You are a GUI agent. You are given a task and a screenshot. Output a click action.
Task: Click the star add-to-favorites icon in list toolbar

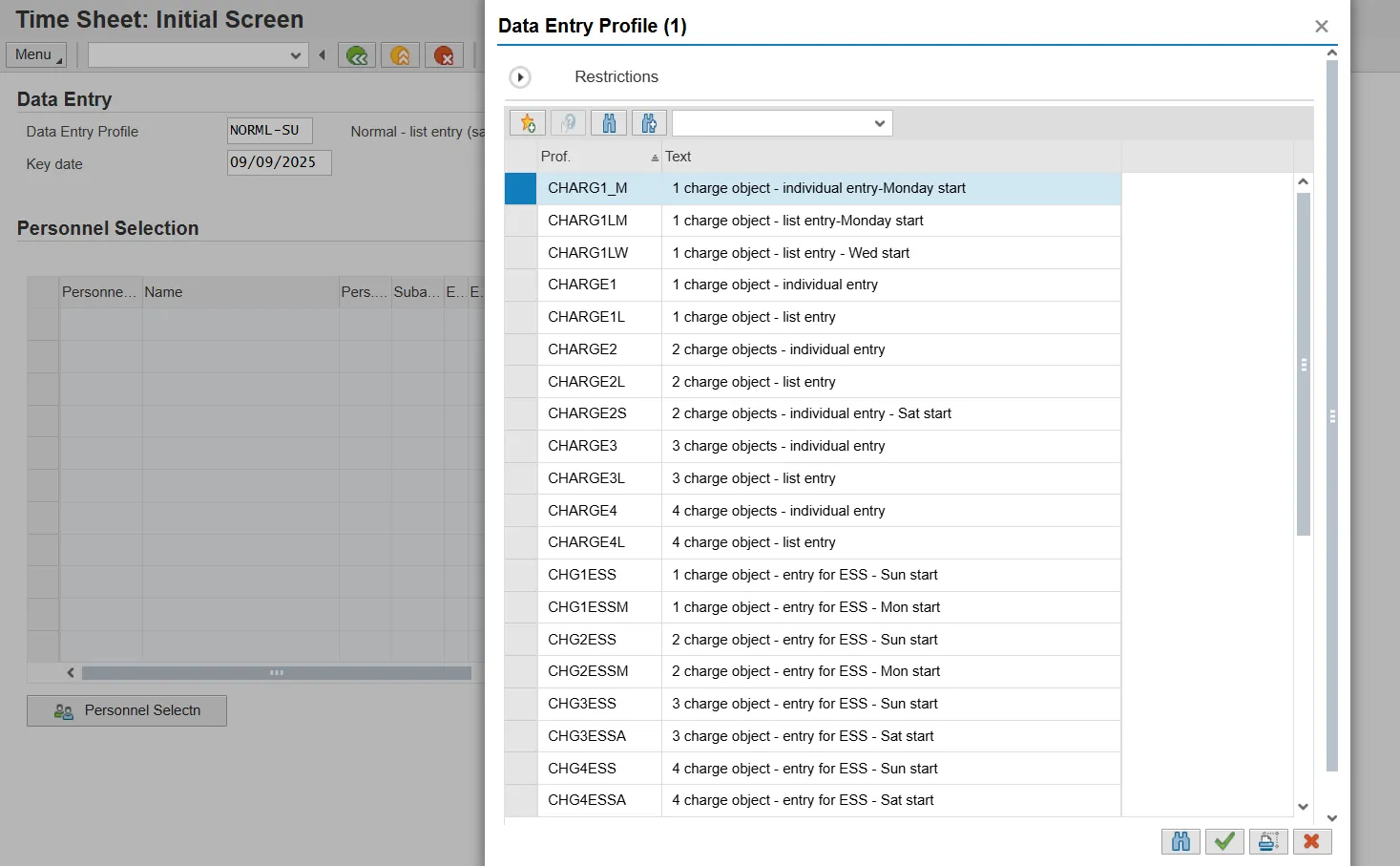point(528,123)
